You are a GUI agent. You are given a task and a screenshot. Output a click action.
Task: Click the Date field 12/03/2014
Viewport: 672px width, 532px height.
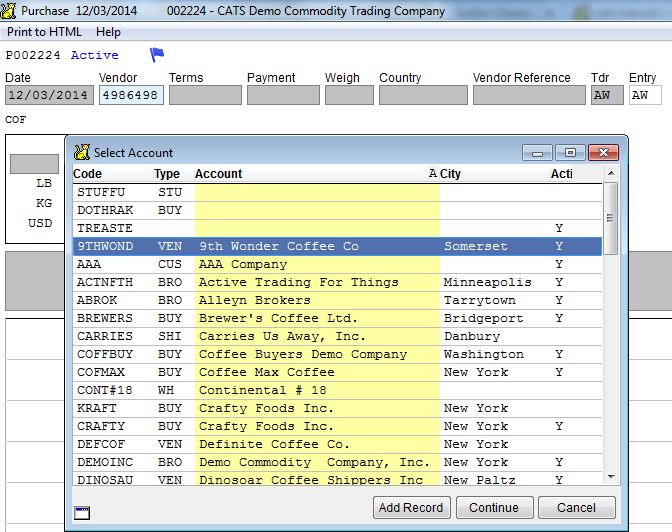(x=49, y=95)
